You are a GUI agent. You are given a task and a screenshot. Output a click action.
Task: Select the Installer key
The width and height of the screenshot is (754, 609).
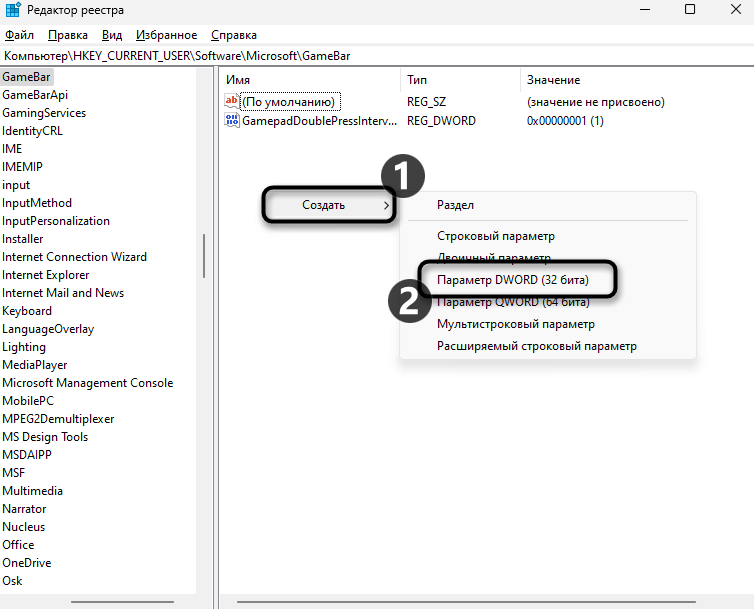point(23,239)
